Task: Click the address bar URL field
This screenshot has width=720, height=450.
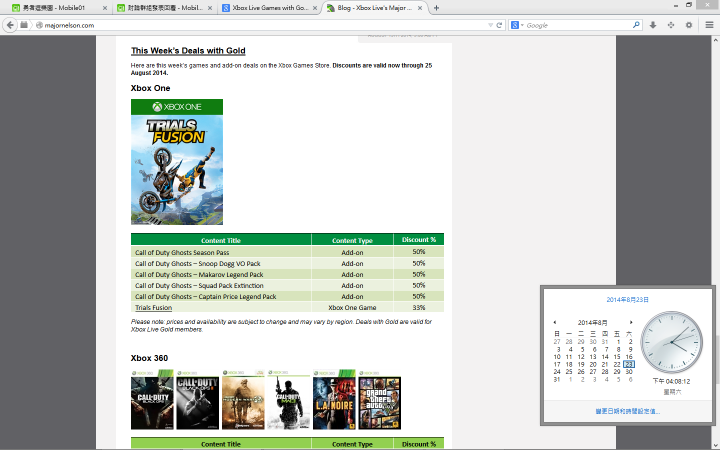Action: [262, 25]
